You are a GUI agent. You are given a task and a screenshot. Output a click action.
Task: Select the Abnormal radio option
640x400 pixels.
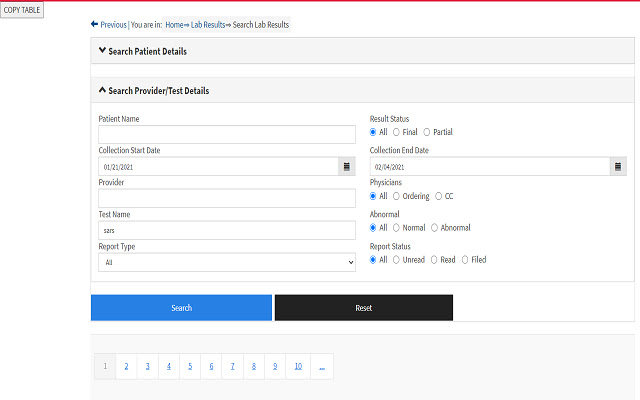click(435, 227)
